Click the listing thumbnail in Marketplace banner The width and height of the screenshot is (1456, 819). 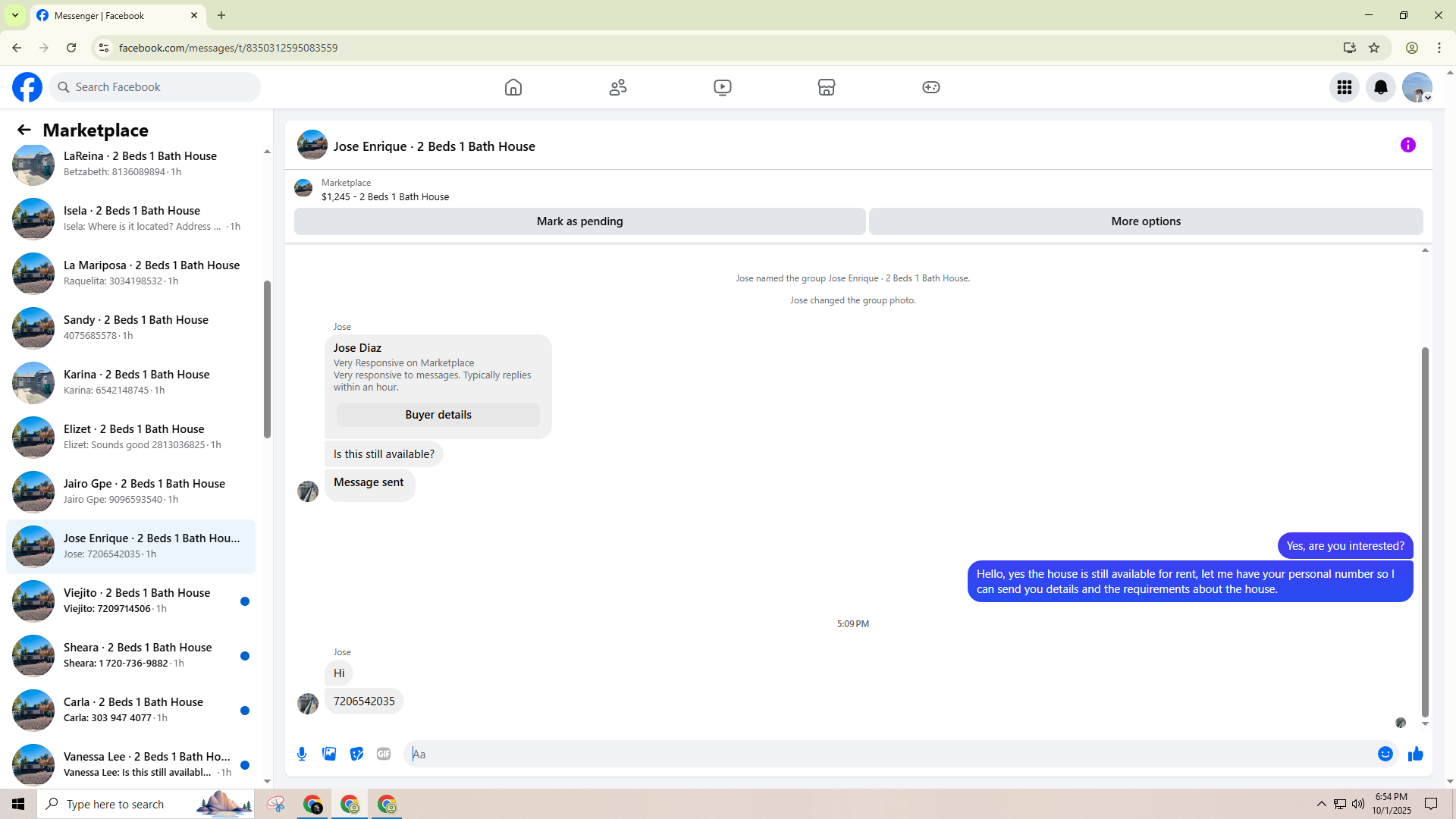[x=303, y=188]
